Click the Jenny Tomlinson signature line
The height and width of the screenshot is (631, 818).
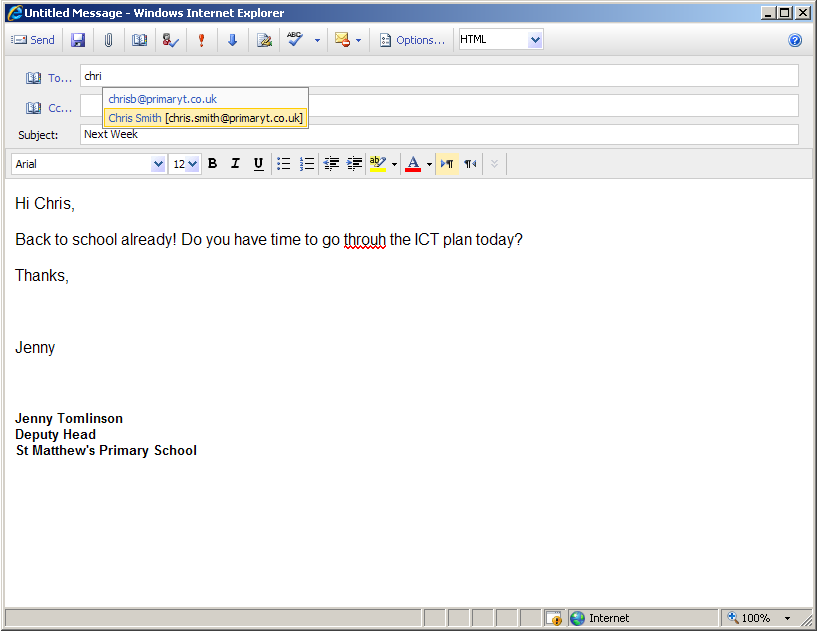pos(69,419)
